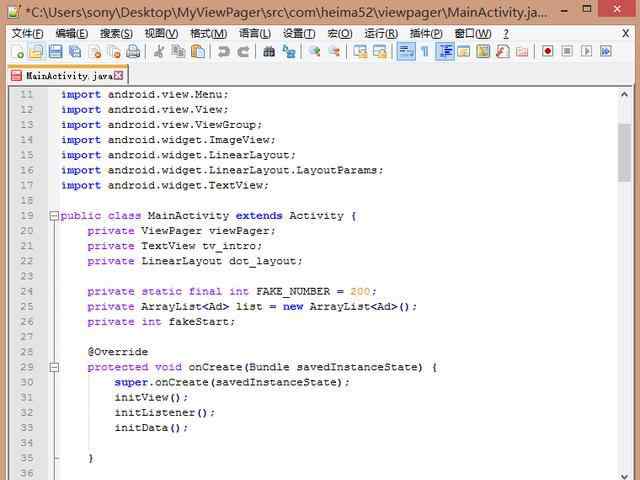Image resolution: width=640 pixels, height=480 pixels.
Task: Collapse the MainActivity class fold at line 19
Action: (54, 216)
